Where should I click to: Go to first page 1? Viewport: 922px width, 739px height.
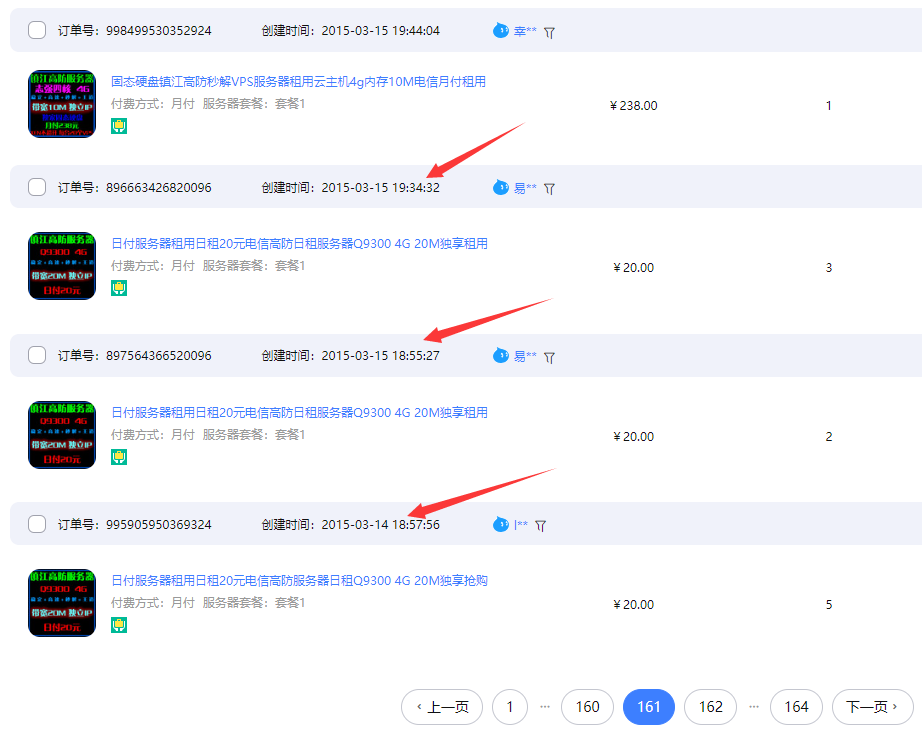(x=509, y=707)
